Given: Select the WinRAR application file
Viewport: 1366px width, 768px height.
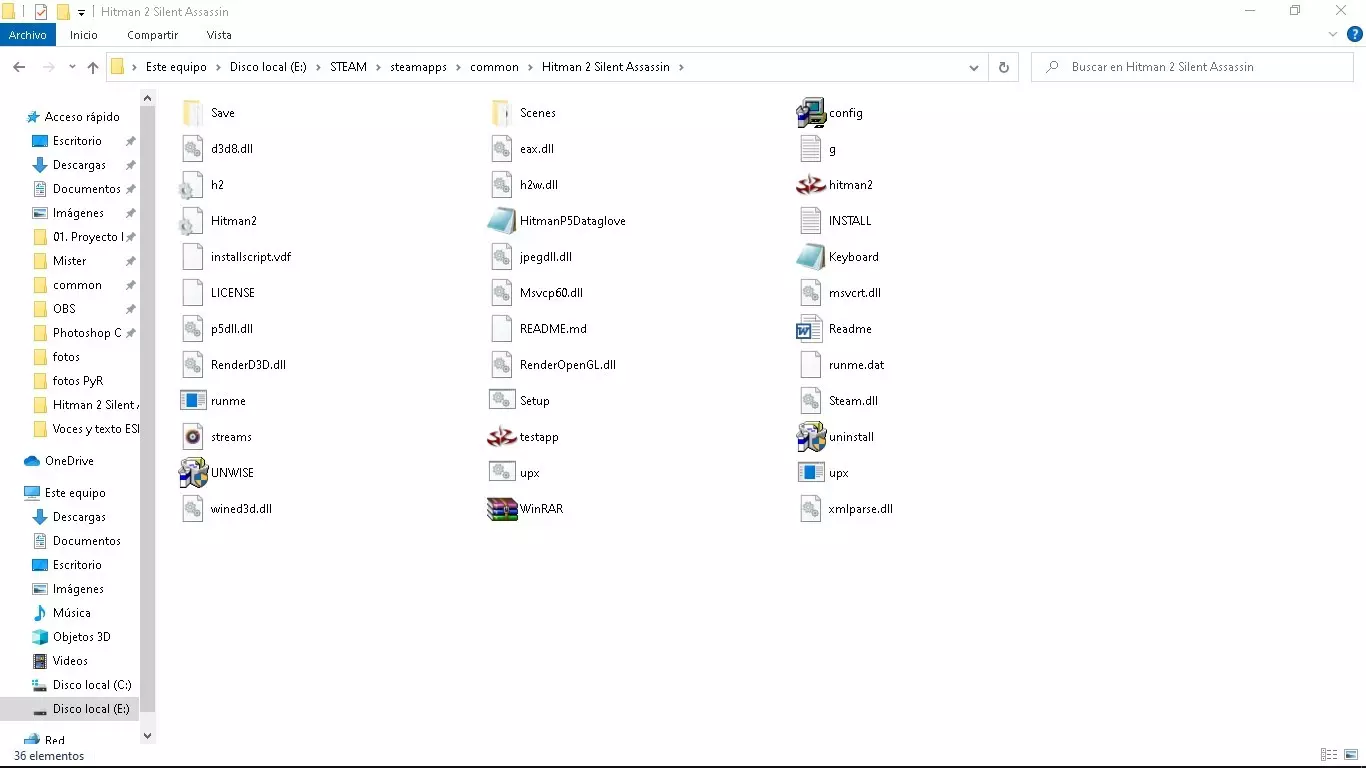Looking at the screenshot, I should click(x=526, y=509).
